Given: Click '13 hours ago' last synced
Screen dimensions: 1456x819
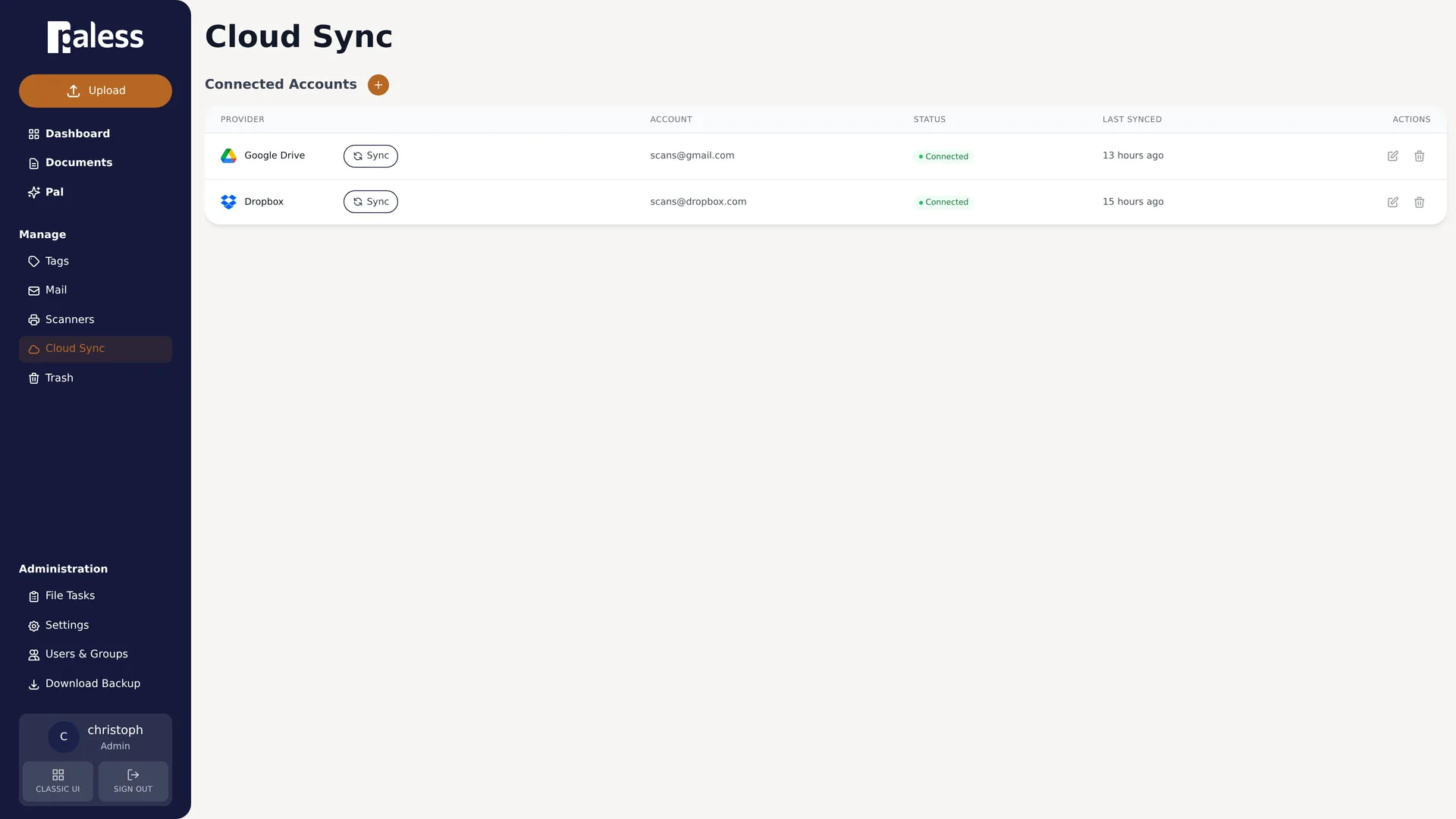Looking at the screenshot, I should coord(1133,155).
